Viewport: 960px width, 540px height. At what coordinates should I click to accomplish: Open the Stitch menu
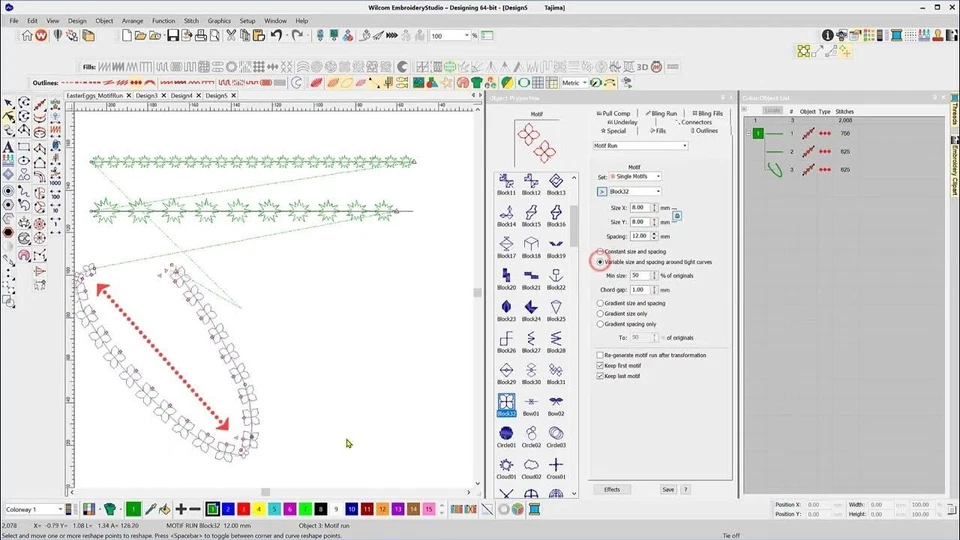[x=191, y=20]
